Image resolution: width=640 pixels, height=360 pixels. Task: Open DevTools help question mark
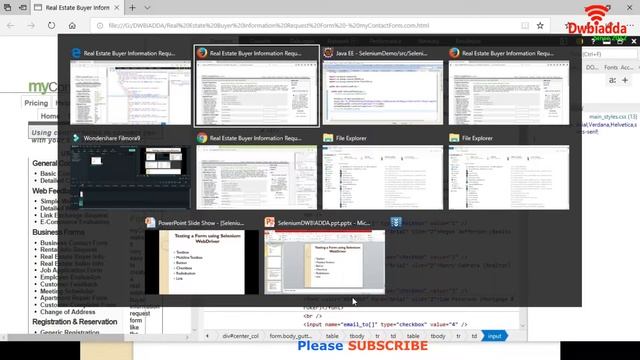pyautogui.click(x=593, y=41)
